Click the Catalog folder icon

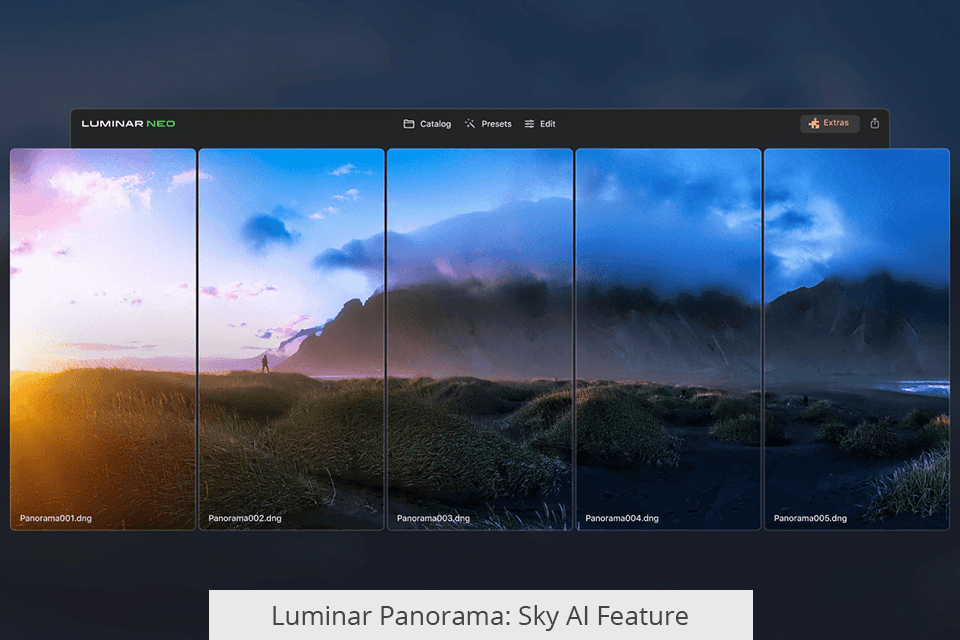(x=409, y=124)
